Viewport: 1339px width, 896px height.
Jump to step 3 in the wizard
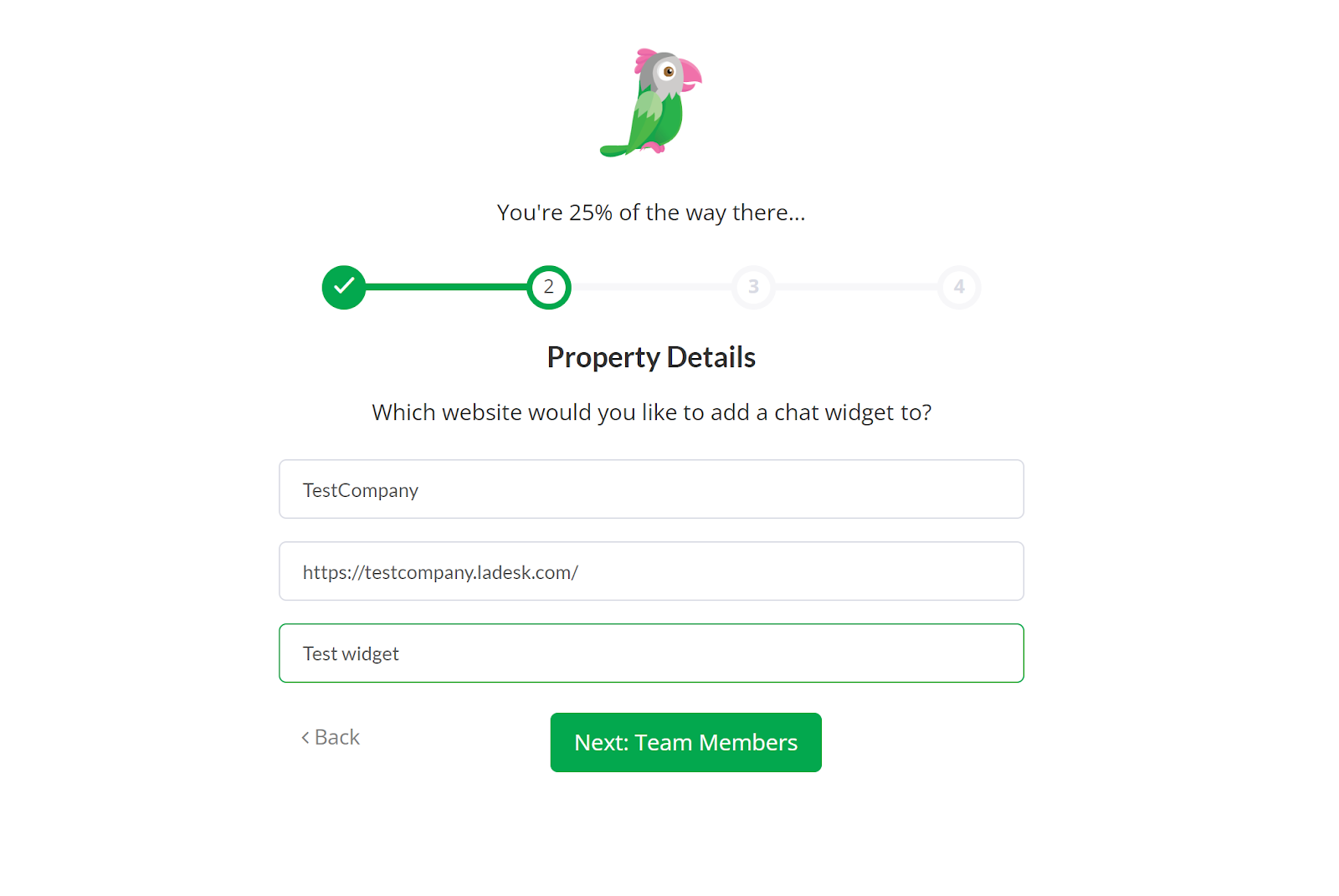[x=754, y=287]
